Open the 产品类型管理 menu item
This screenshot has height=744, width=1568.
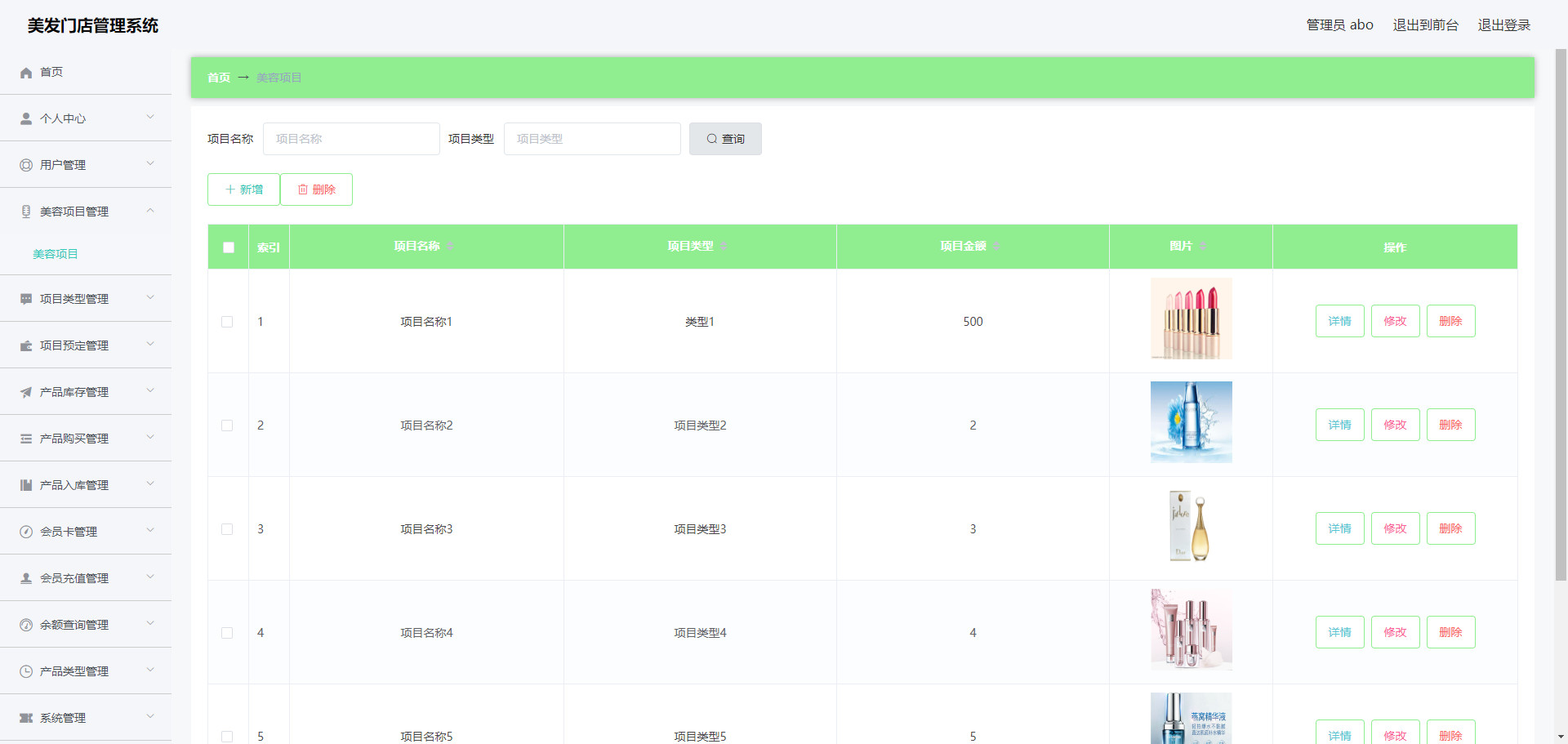(86, 671)
